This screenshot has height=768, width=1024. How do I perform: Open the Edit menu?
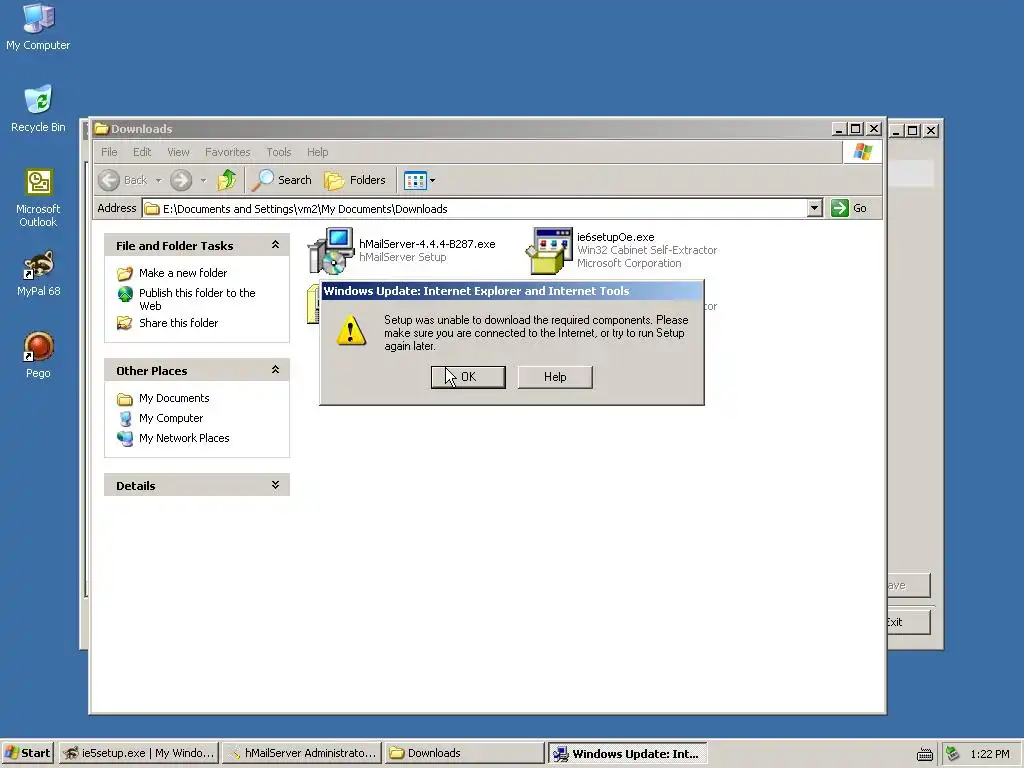click(x=142, y=152)
